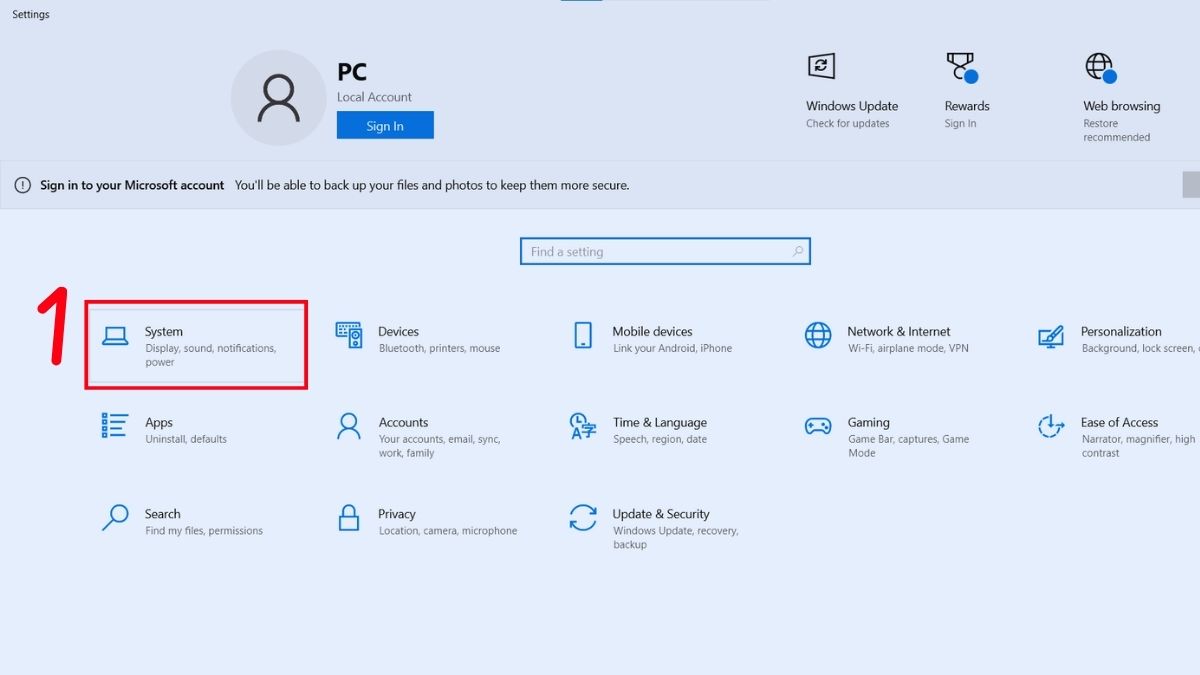Click the Find a setting search box
The image size is (1200, 675).
[x=664, y=251]
